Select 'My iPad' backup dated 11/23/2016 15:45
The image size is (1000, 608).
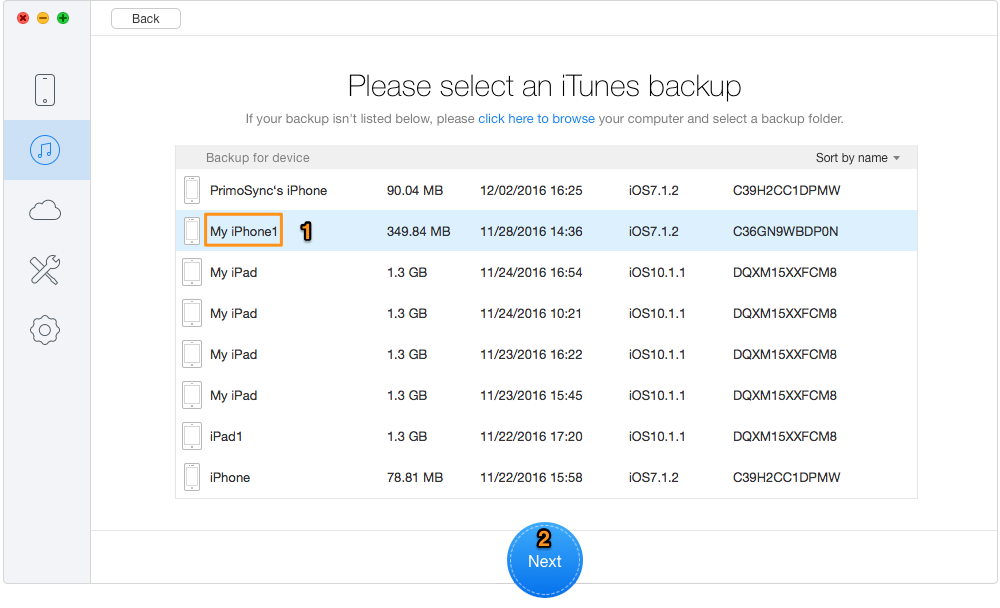tap(233, 396)
